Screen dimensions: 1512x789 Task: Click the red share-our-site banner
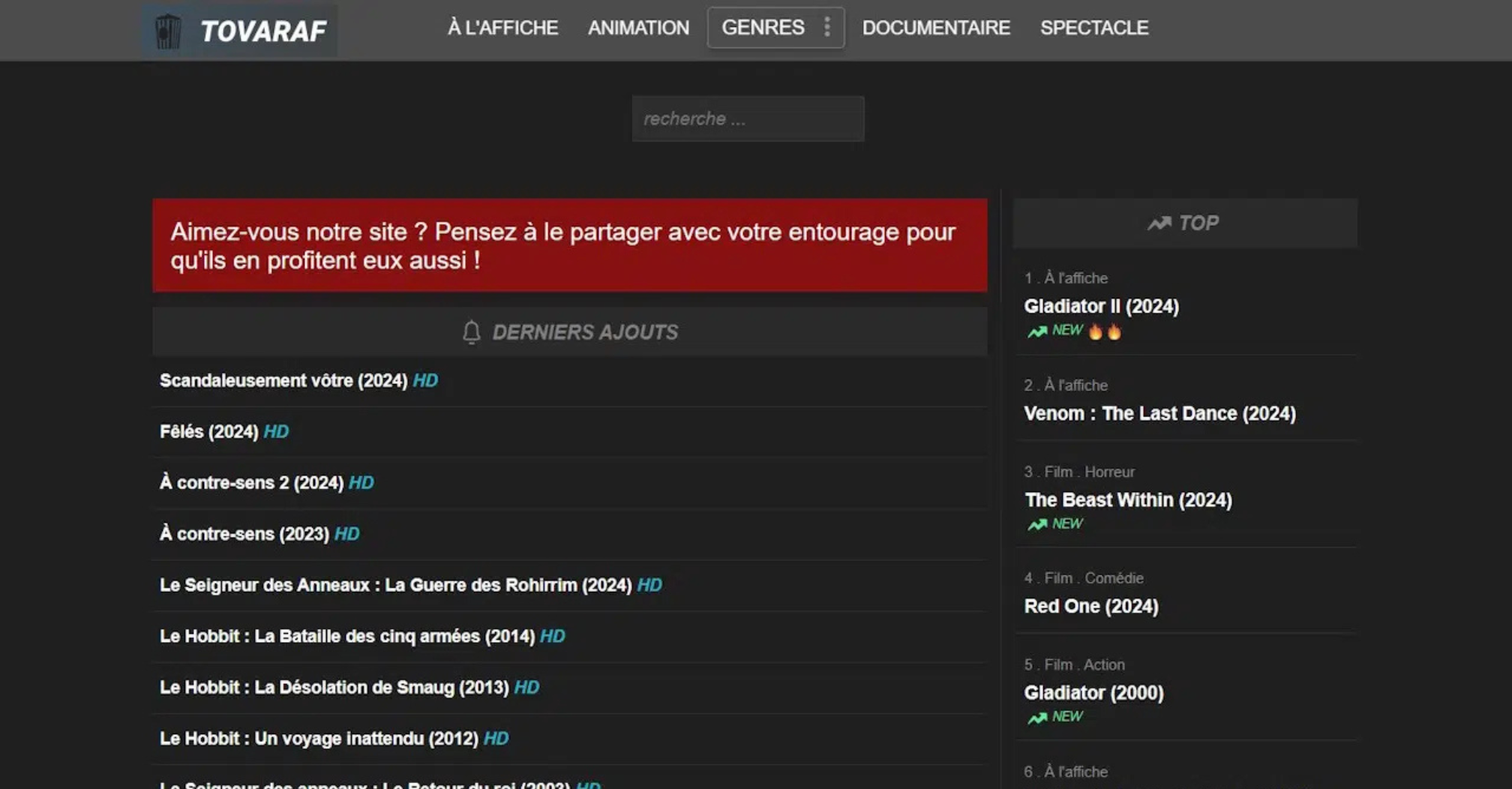pyautogui.click(x=569, y=245)
